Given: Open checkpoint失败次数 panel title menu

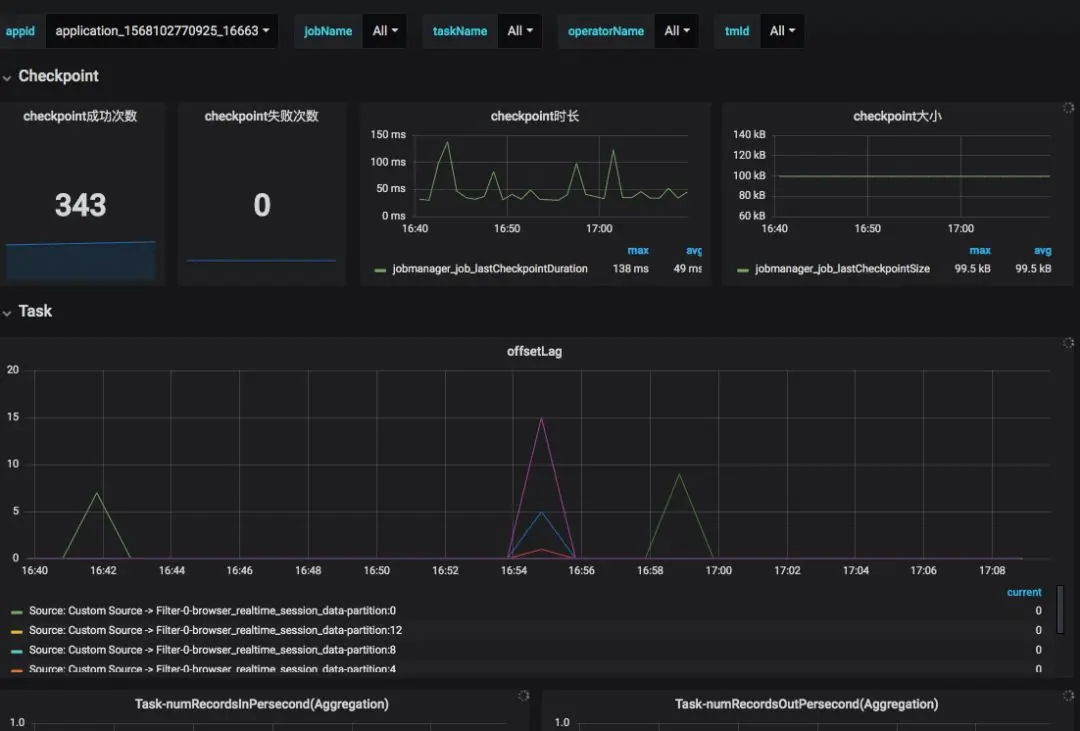Looking at the screenshot, I should (262, 116).
